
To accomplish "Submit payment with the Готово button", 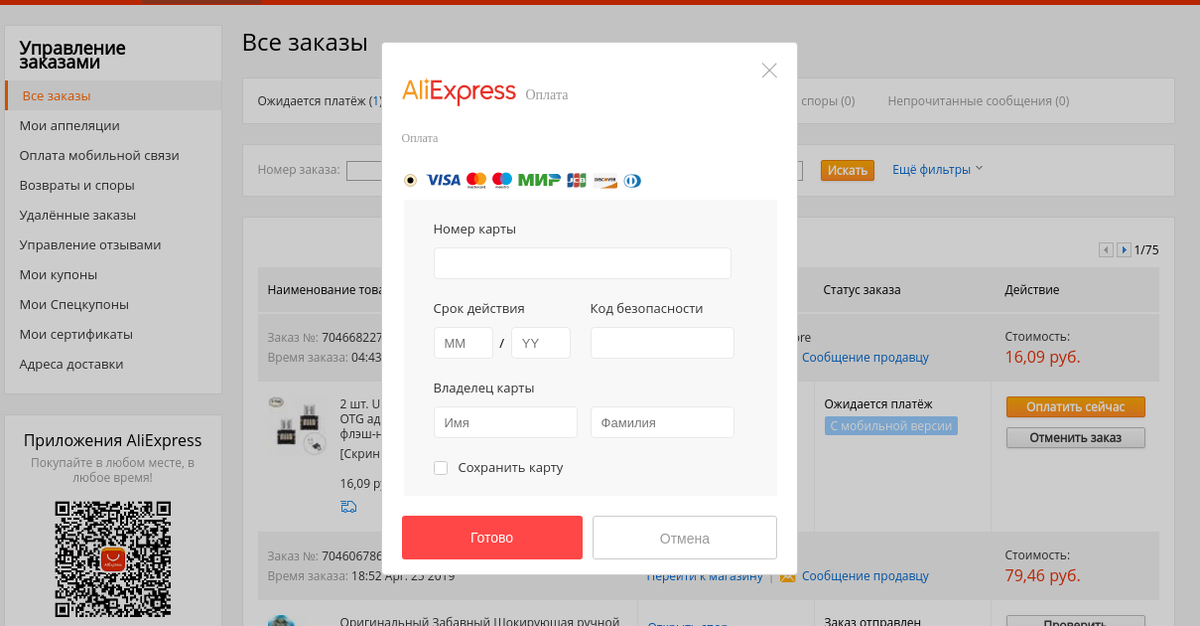I will [492, 537].
